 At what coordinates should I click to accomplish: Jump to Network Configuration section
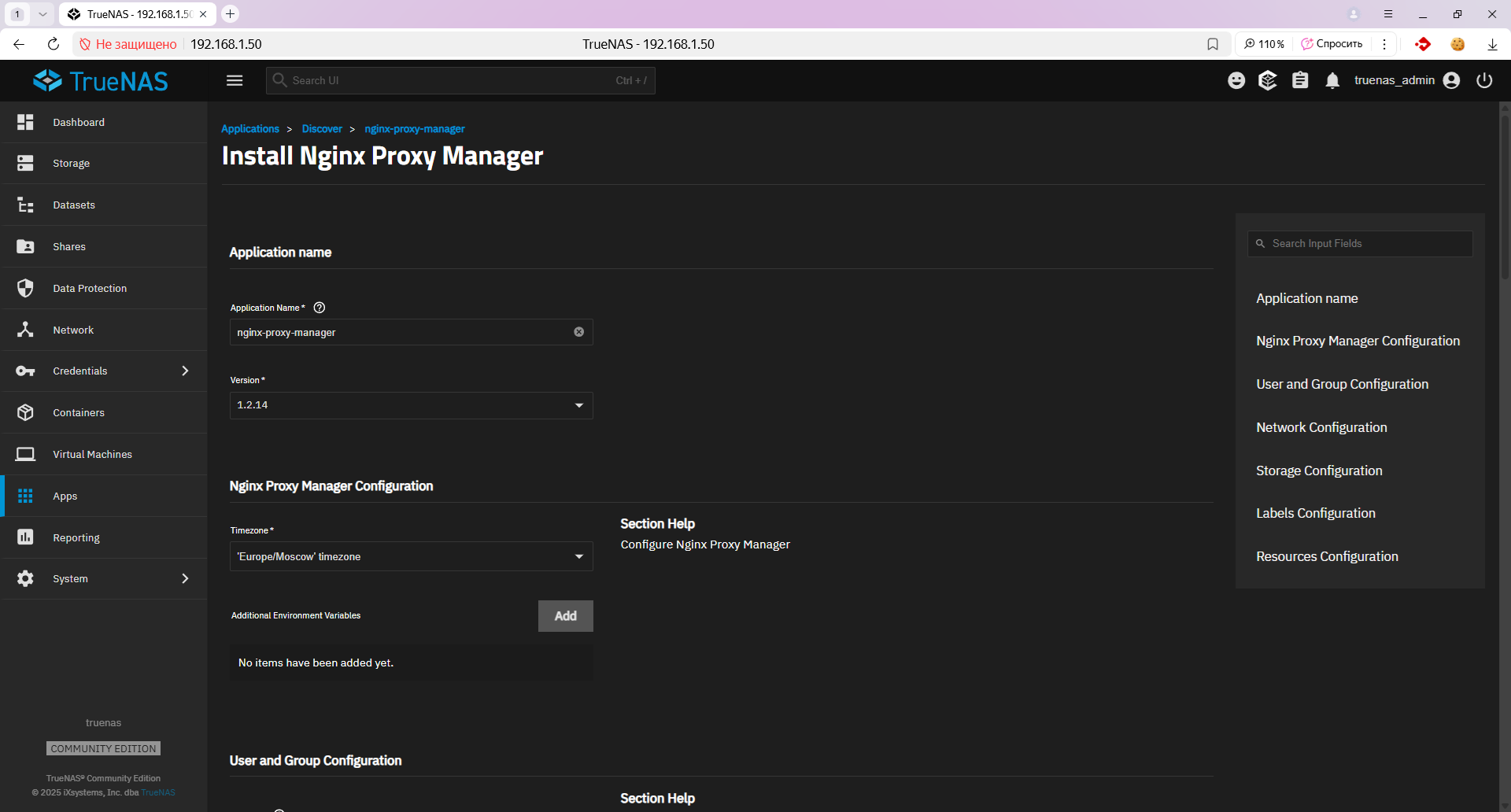1321,427
